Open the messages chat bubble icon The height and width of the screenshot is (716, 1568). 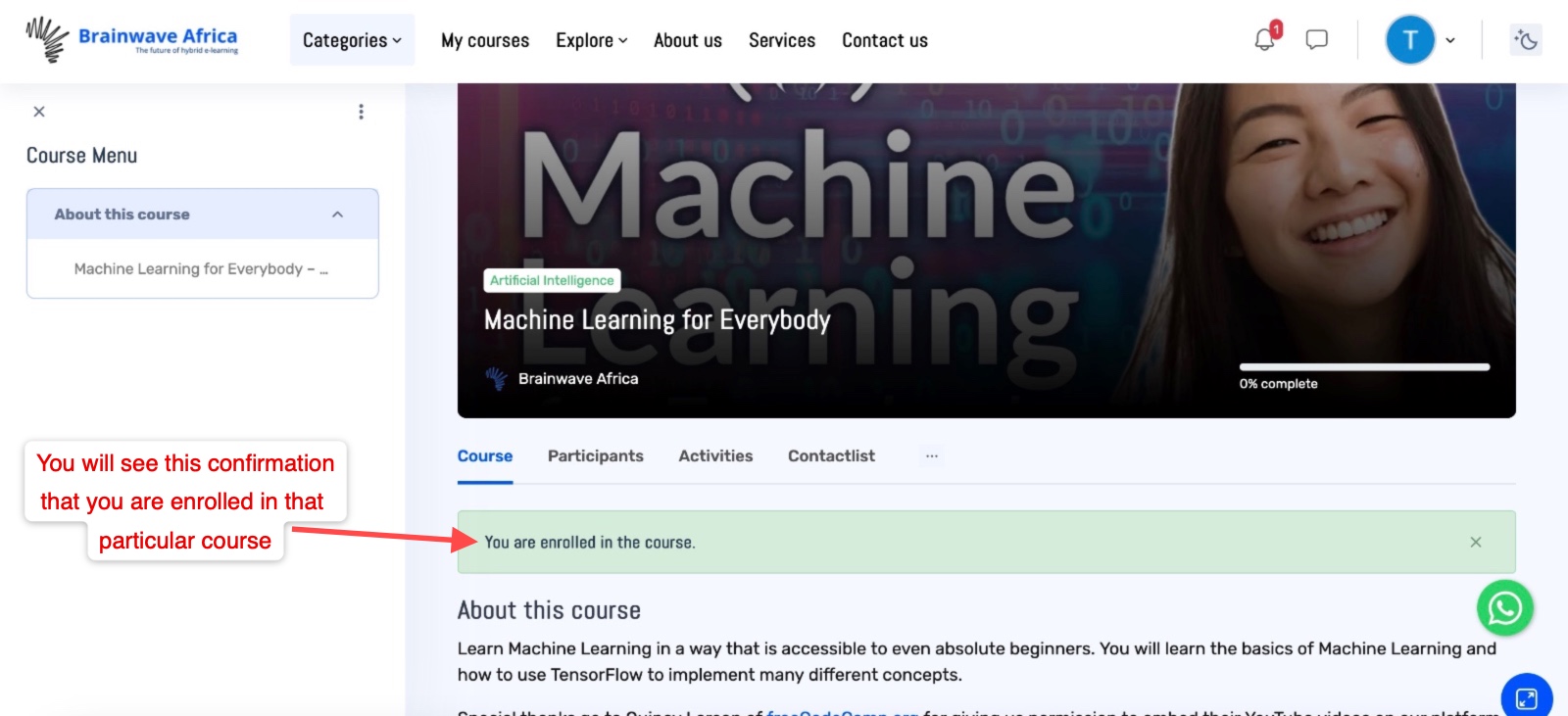point(1317,40)
